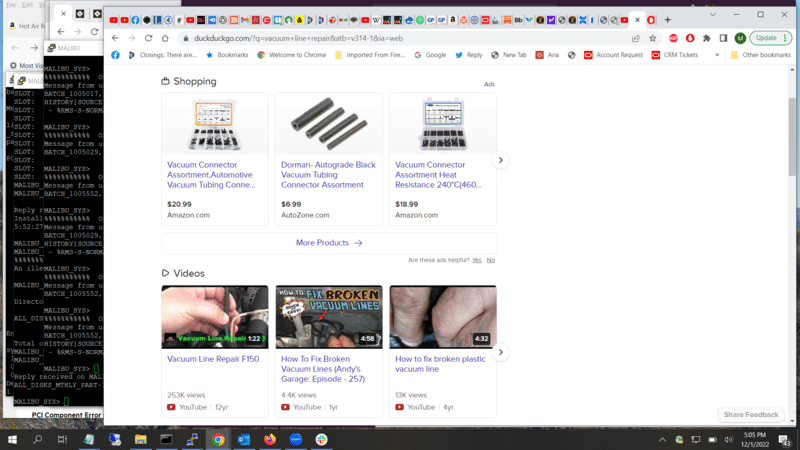800x450 pixels.
Task: Open the Outlook taskbar icon
Action: tap(244, 439)
